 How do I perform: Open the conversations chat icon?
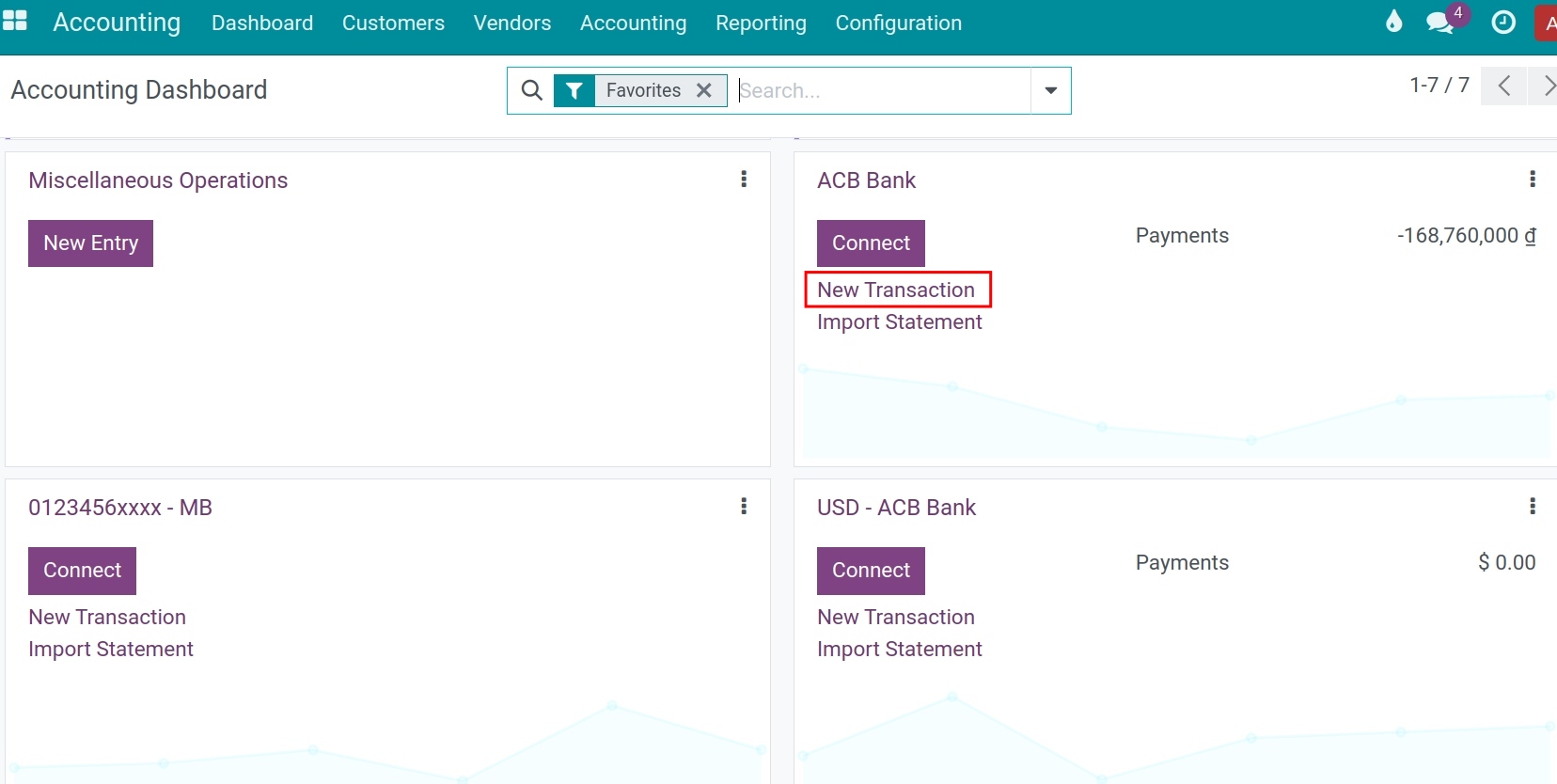click(1440, 23)
